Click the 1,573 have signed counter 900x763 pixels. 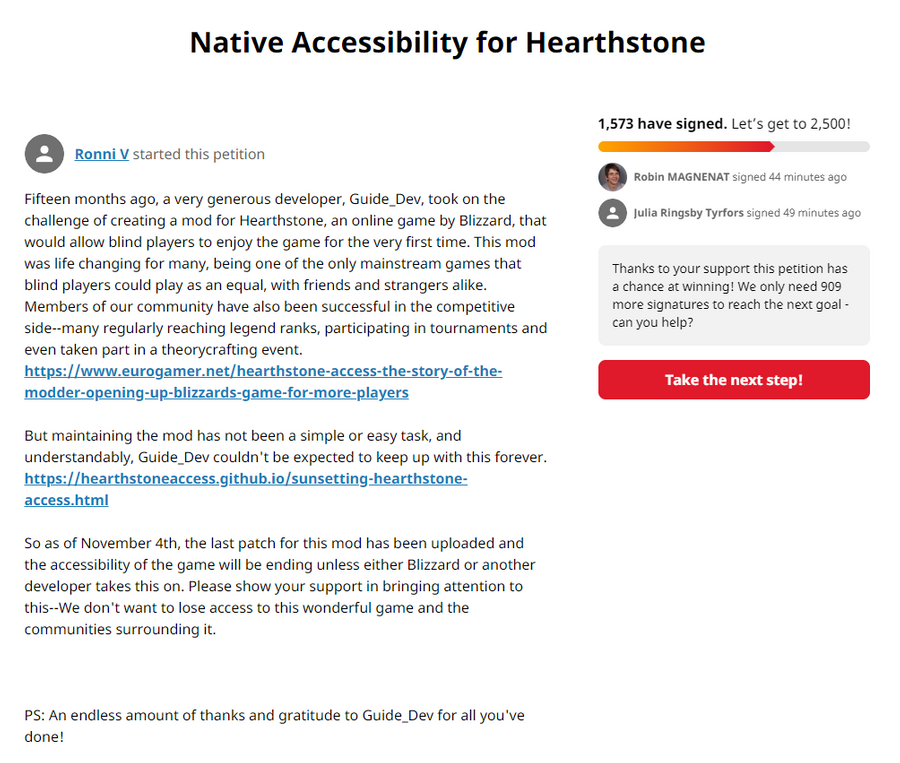[x=662, y=124]
